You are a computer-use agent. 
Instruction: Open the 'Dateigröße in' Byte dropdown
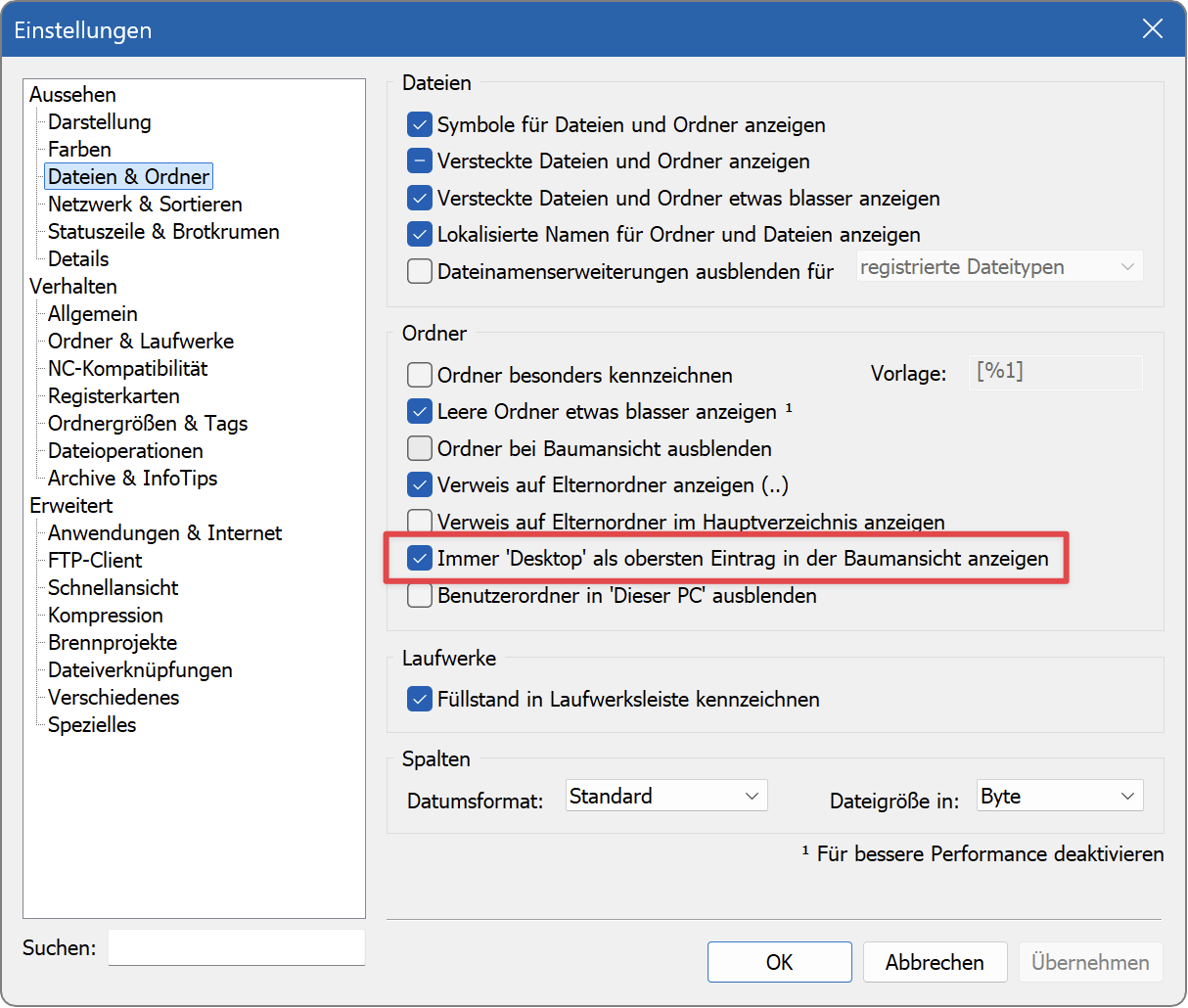1059,797
